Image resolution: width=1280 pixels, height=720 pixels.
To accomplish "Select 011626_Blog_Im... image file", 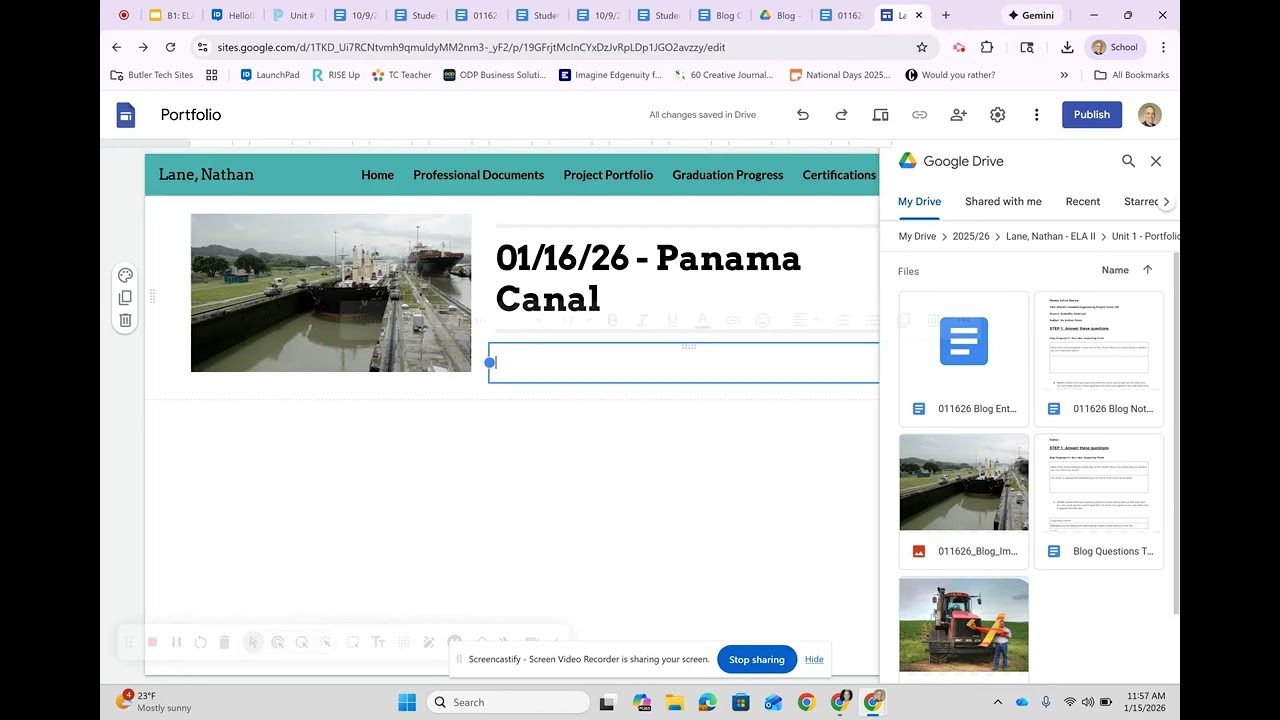I will point(964,501).
